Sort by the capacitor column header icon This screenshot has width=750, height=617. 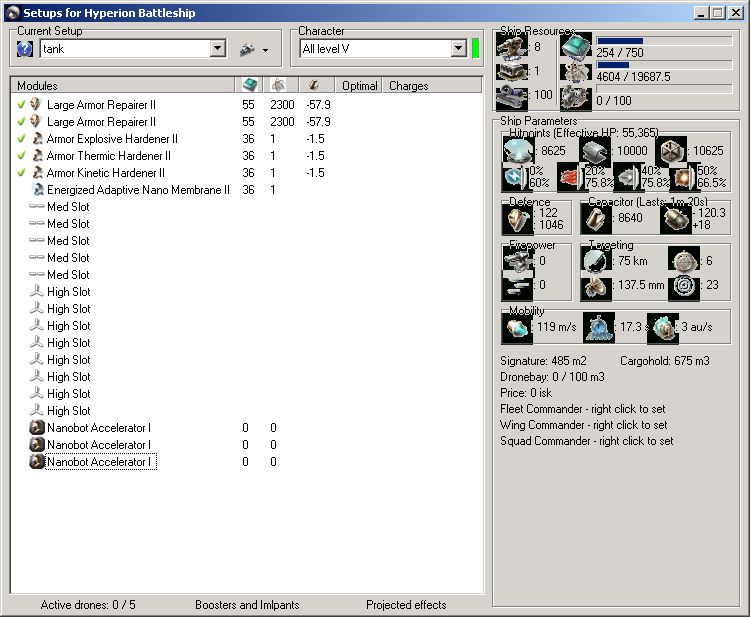(317, 85)
